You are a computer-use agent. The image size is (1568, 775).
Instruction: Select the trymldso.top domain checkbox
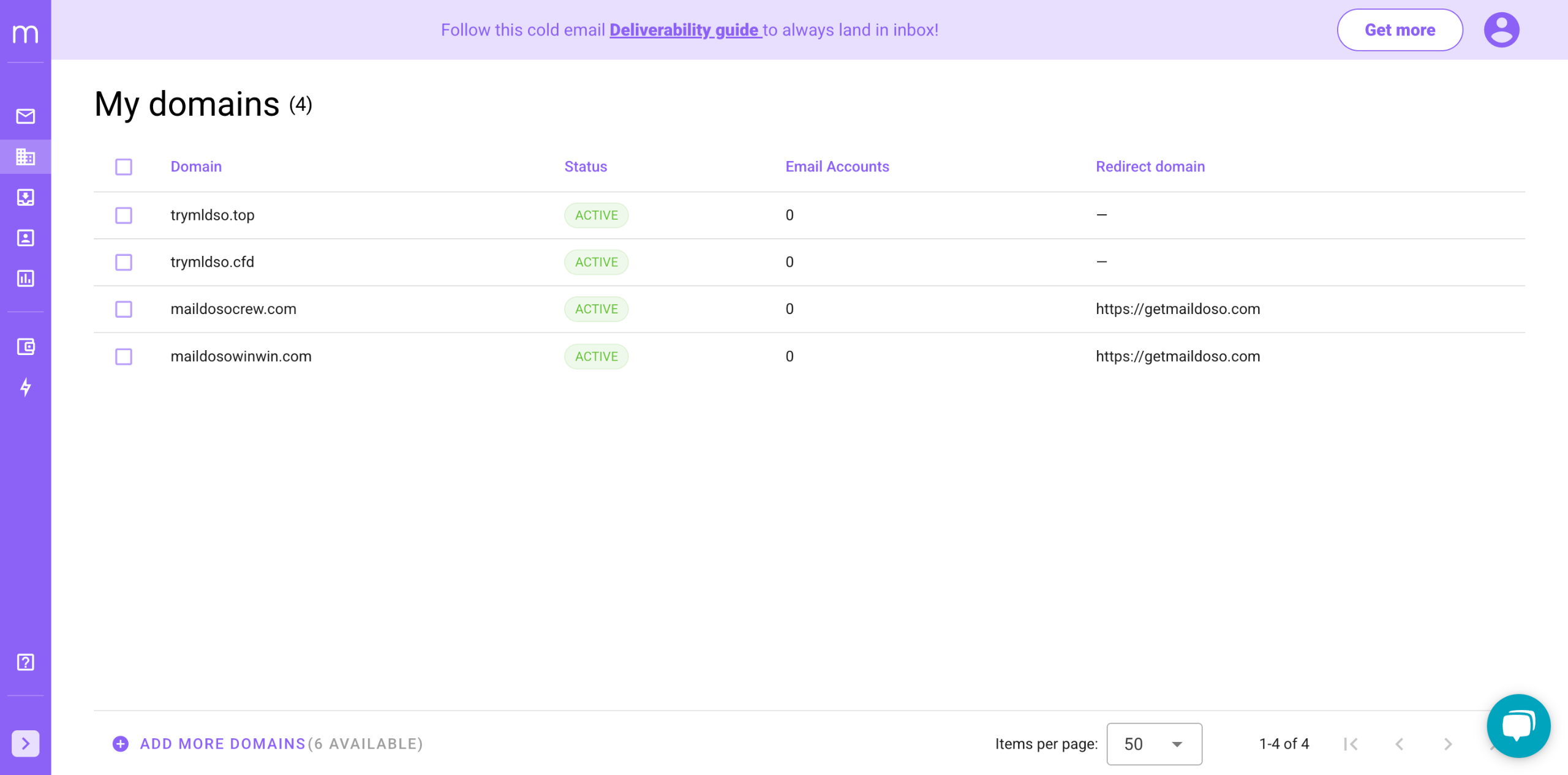124,215
